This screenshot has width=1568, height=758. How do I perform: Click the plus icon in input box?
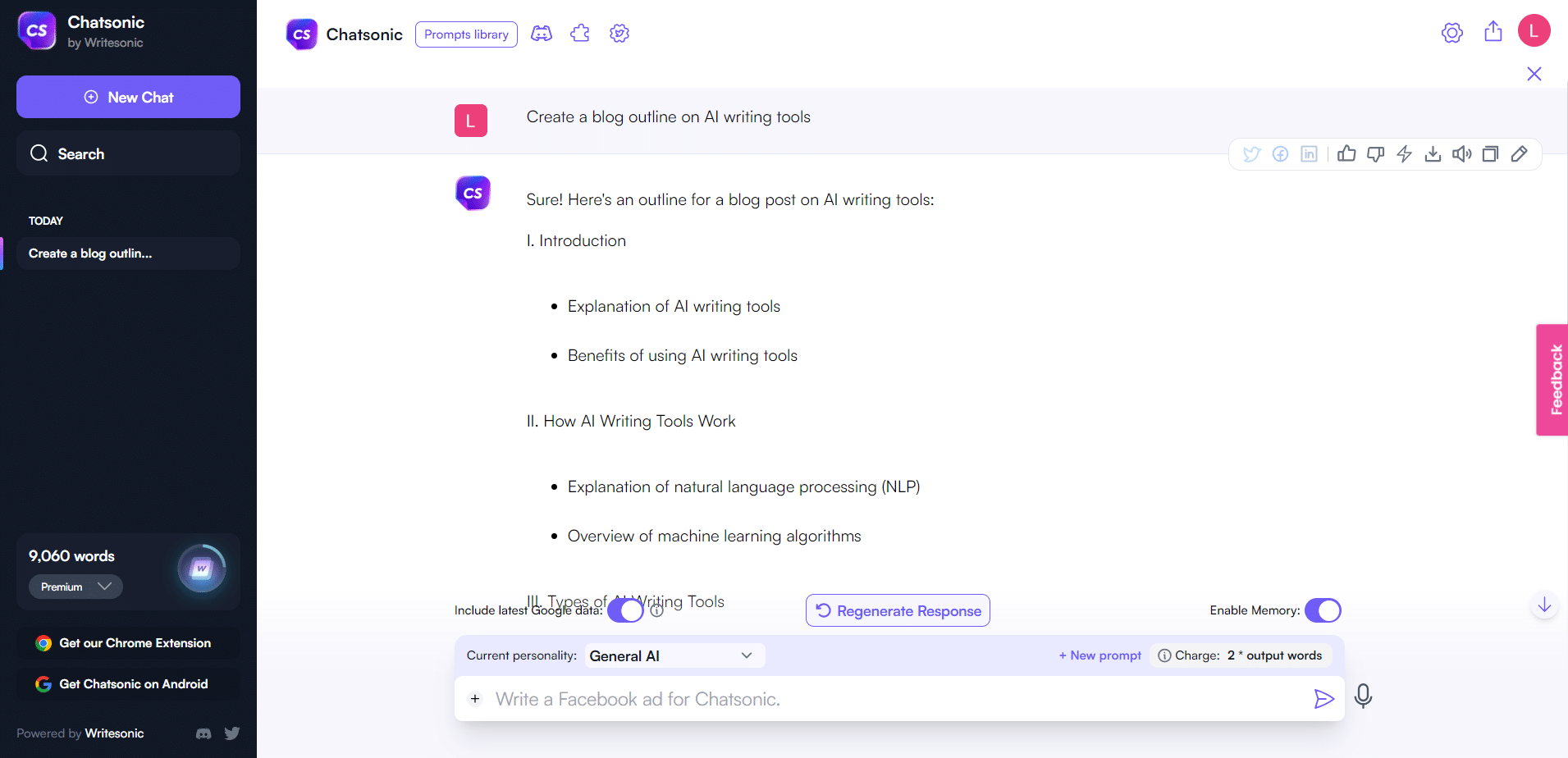475,699
